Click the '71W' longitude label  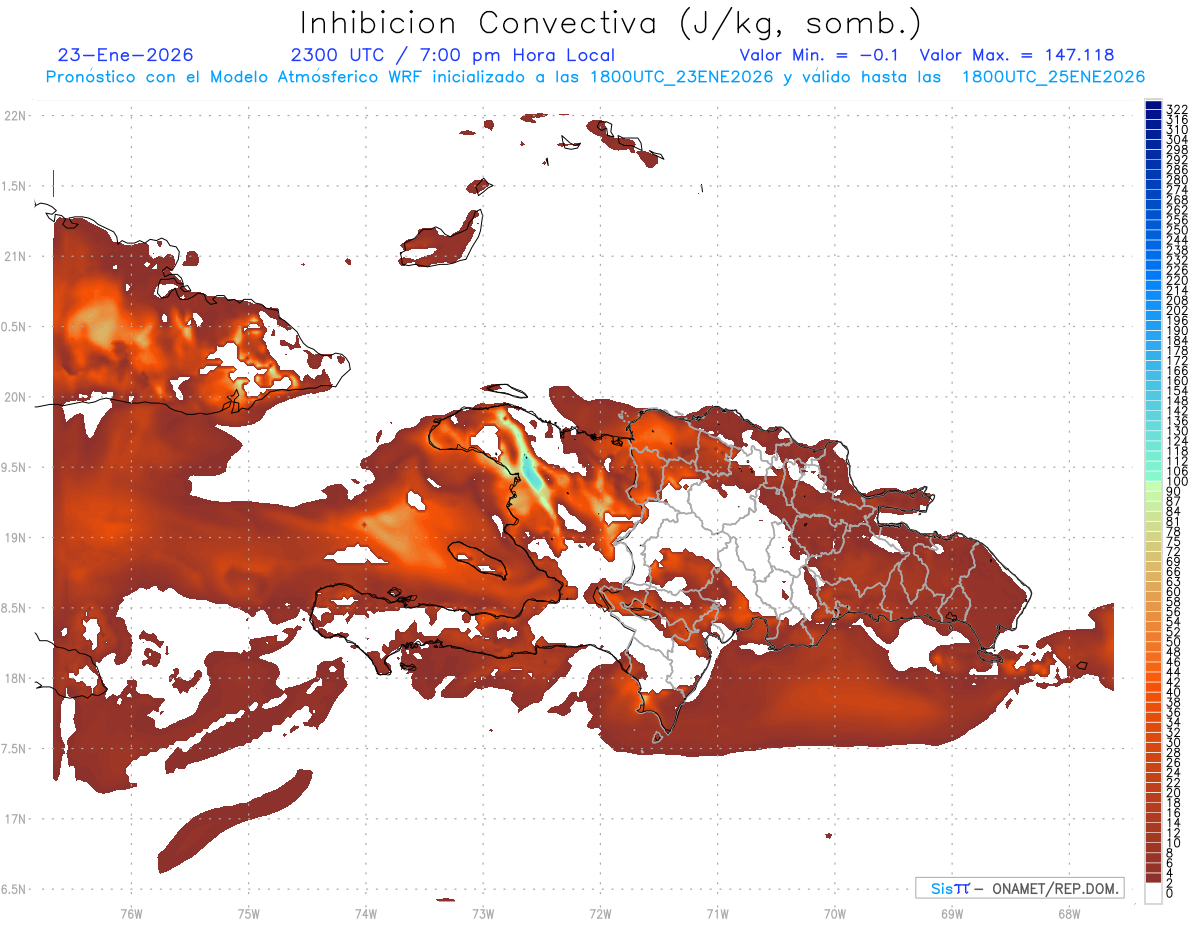click(x=717, y=913)
